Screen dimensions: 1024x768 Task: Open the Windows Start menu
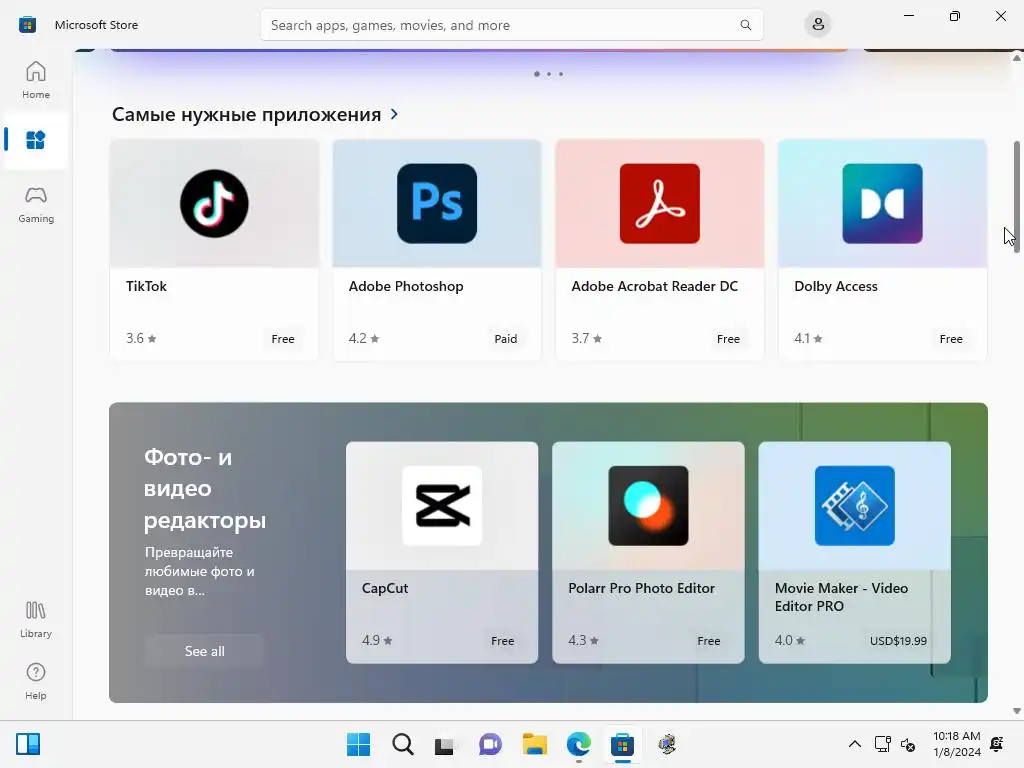pos(359,744)
